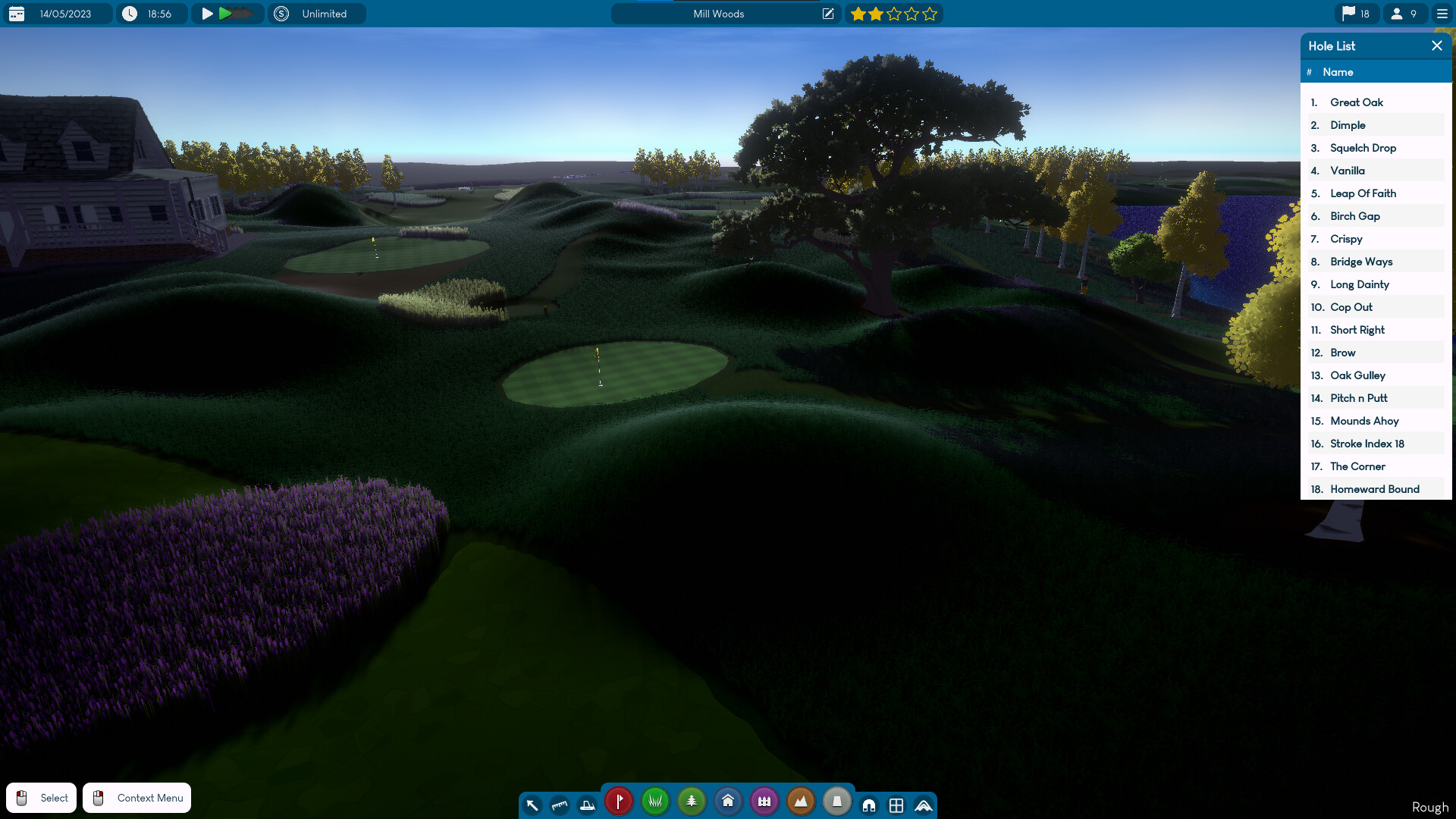The height and width of the screenshot is (819, 1456).
Task: Open the brown mountain landscaping tool
Action: 801,801
